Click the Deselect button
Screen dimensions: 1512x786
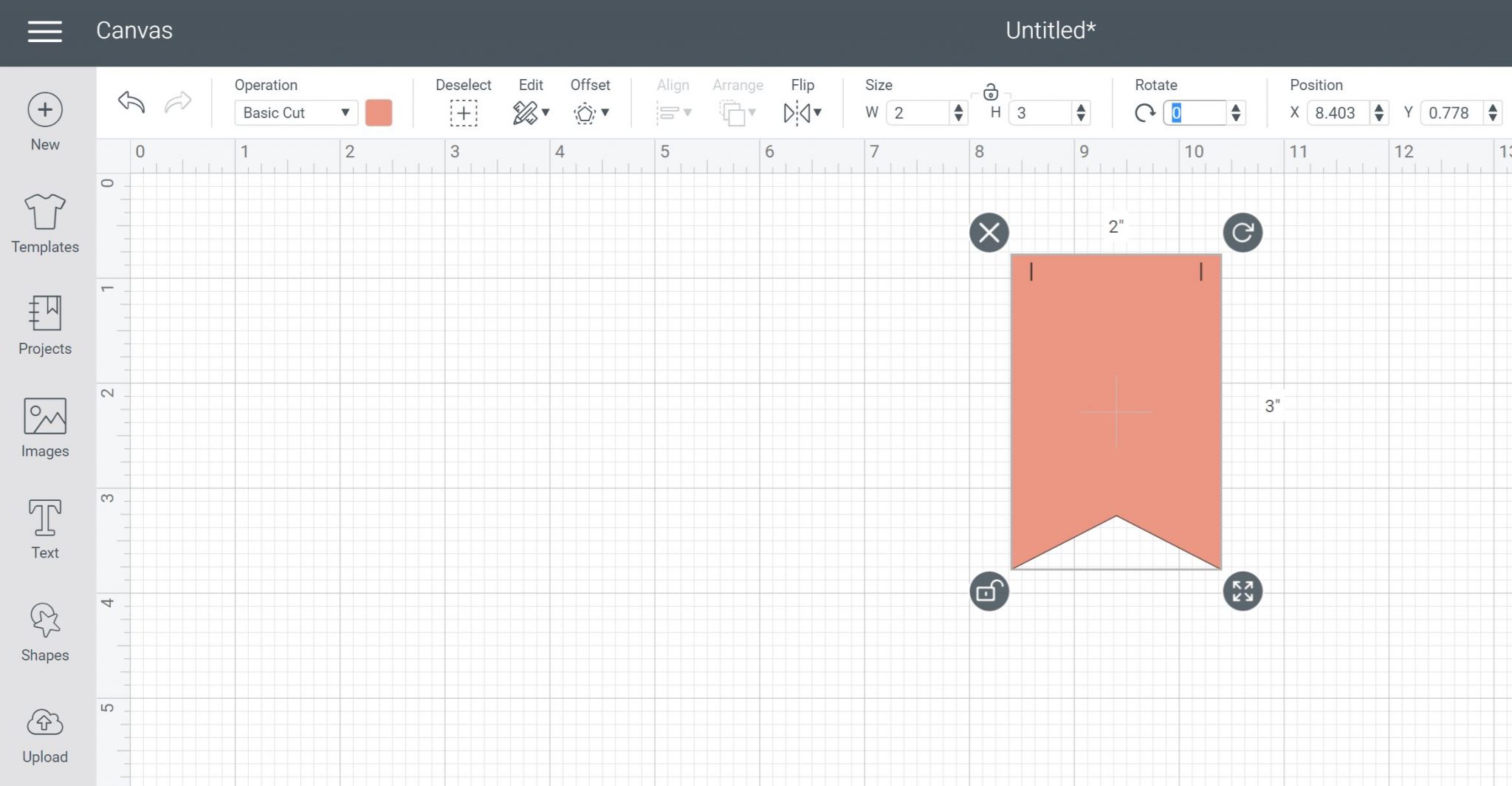tap(464, 112)
